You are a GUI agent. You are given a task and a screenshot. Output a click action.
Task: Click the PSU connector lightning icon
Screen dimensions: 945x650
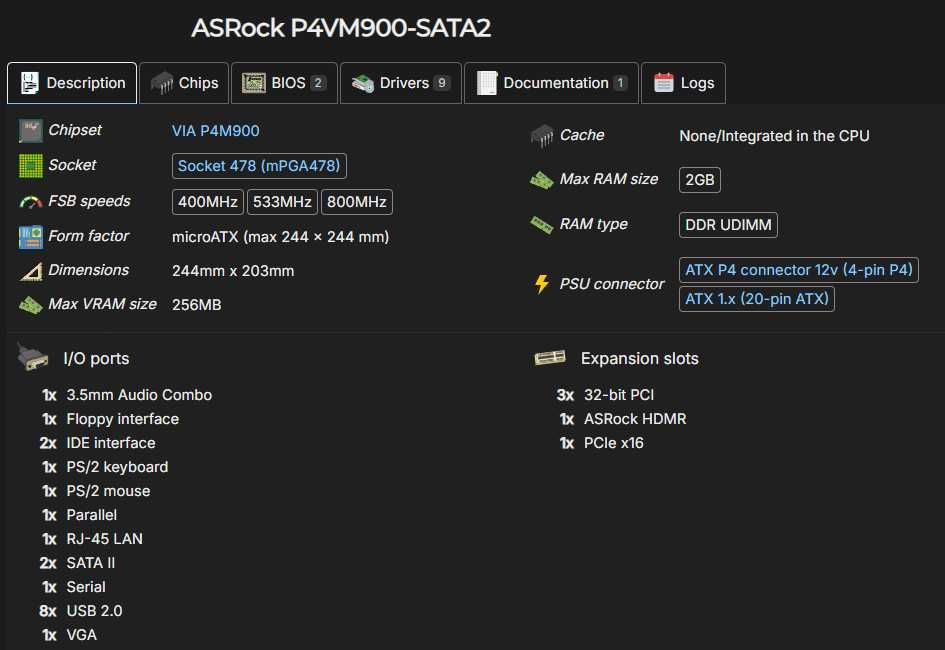tap(542, 284)
